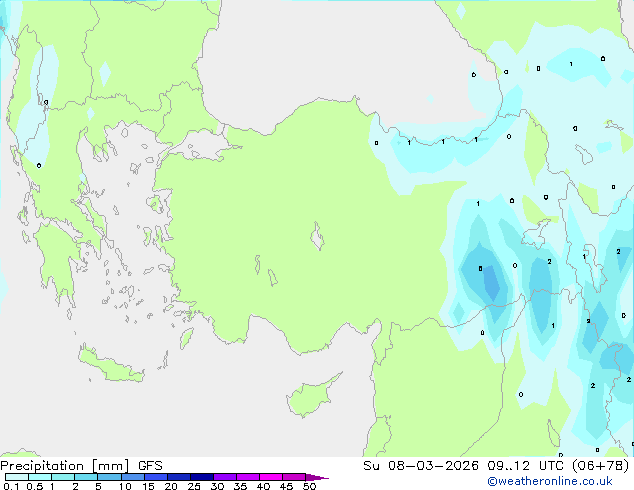Click the '25' legend scale label
The height and width of the screenshot is (490, 634).
pos(194,486)
